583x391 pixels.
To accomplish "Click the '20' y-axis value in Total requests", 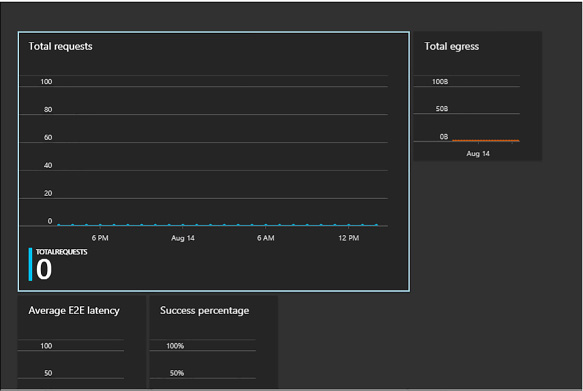I will [48, 193].
